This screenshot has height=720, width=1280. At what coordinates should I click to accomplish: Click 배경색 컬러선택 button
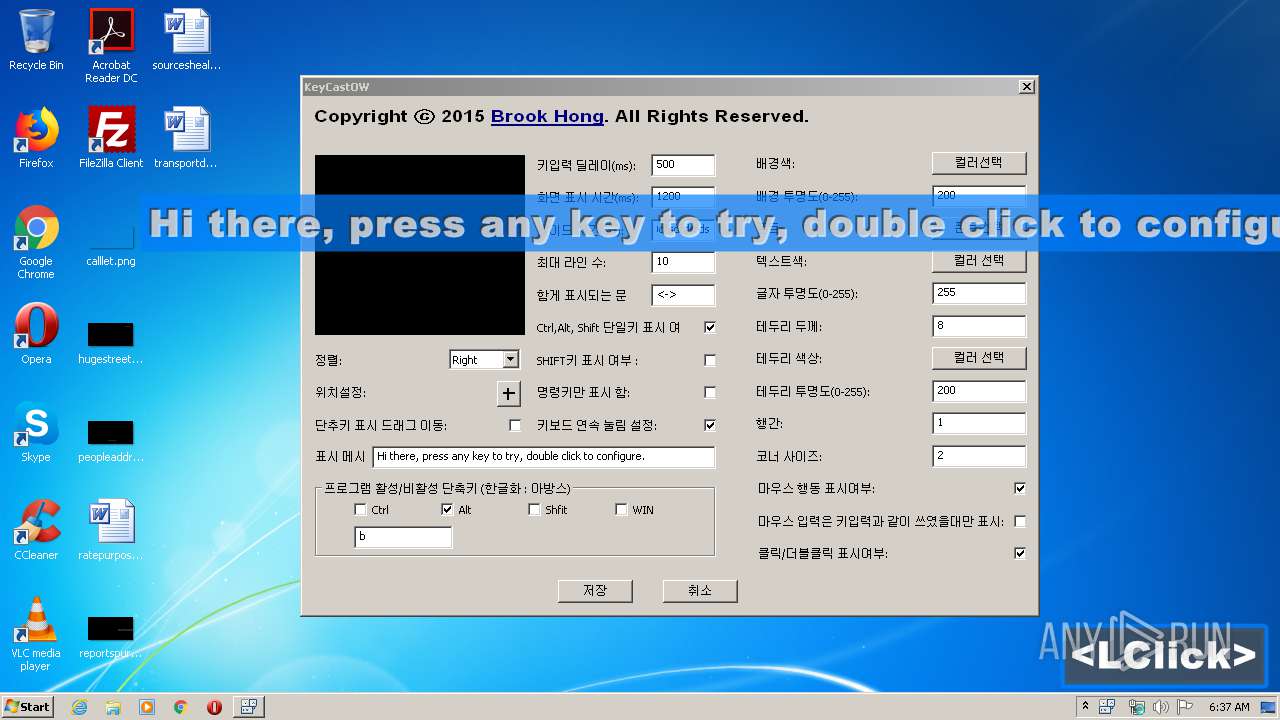pos(979,163)
